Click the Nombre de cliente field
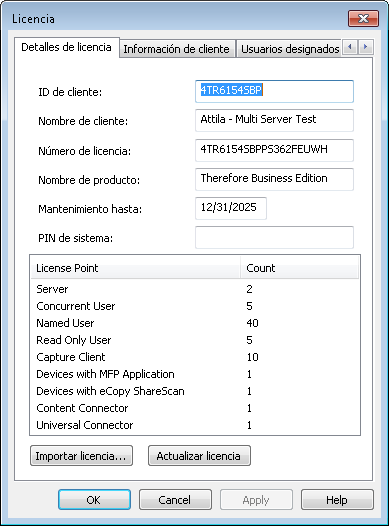The image size is (389, 526). click(274, 120)
